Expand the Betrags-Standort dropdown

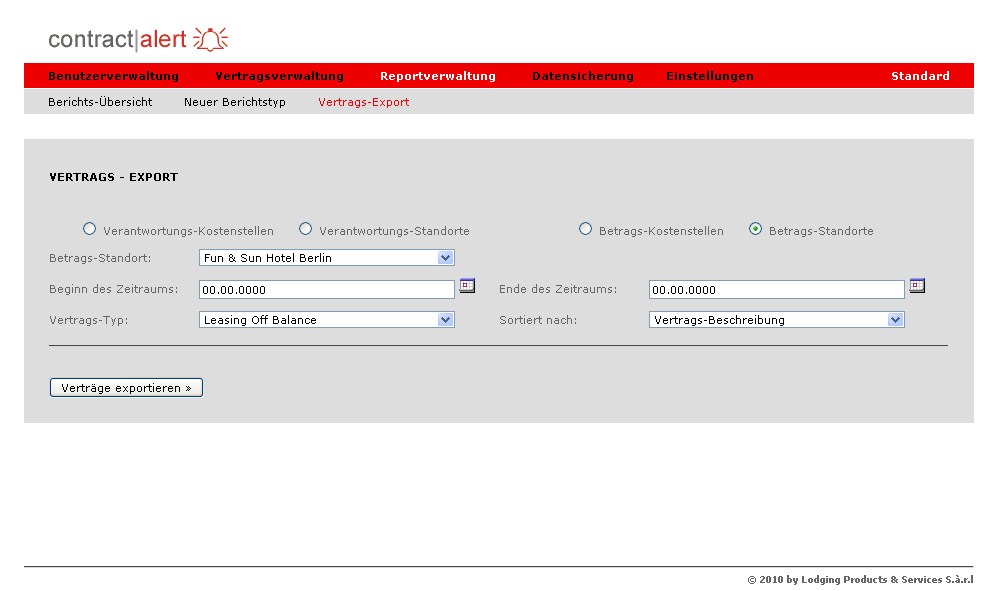(x=446, y=258)
